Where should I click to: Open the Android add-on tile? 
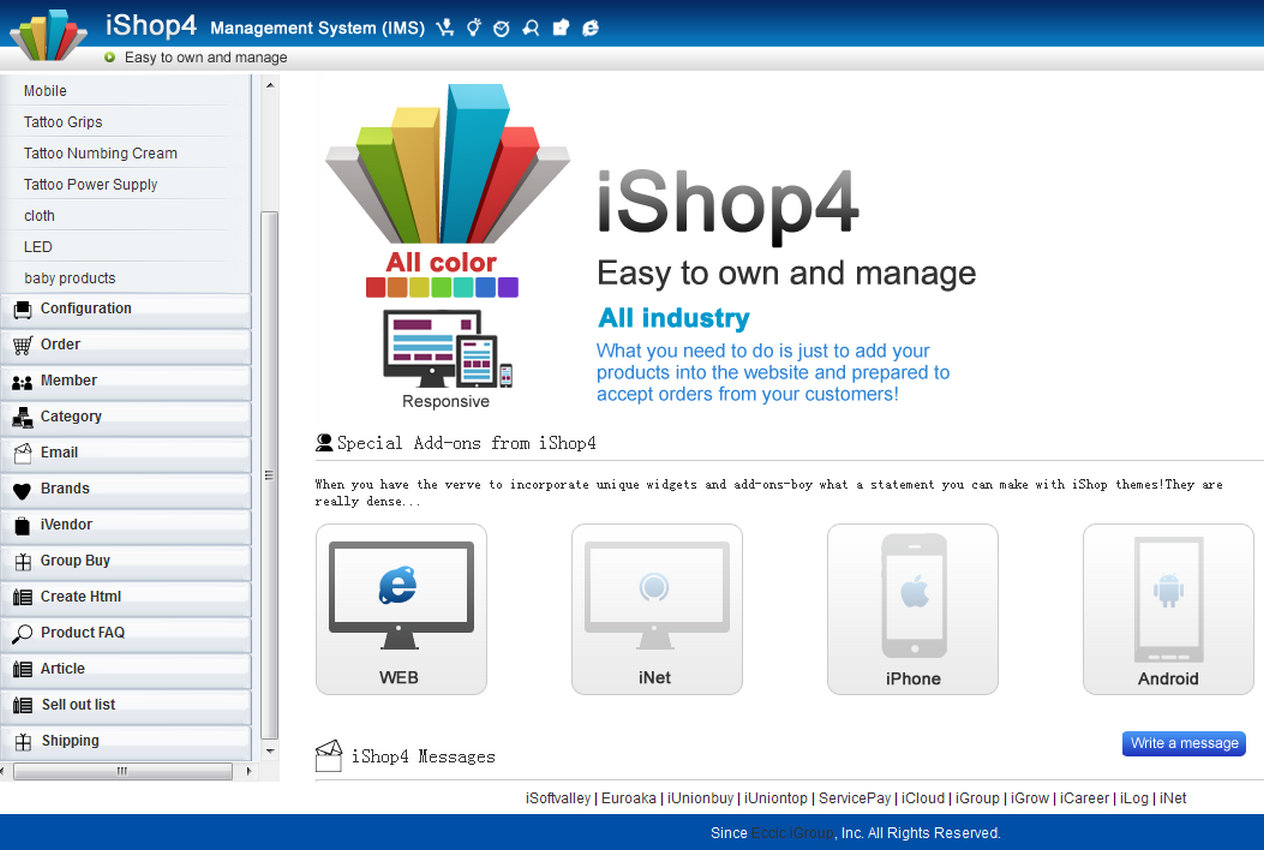point(1168,609)
